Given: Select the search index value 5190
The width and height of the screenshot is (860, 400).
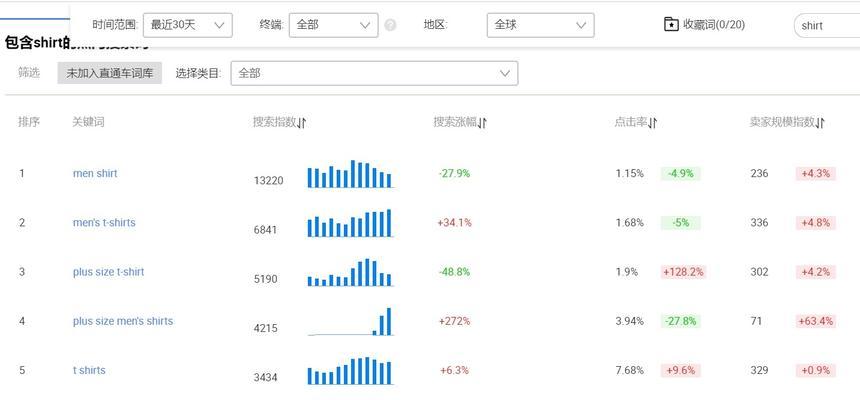Looking at the screenshot, I should pos(265,279).
